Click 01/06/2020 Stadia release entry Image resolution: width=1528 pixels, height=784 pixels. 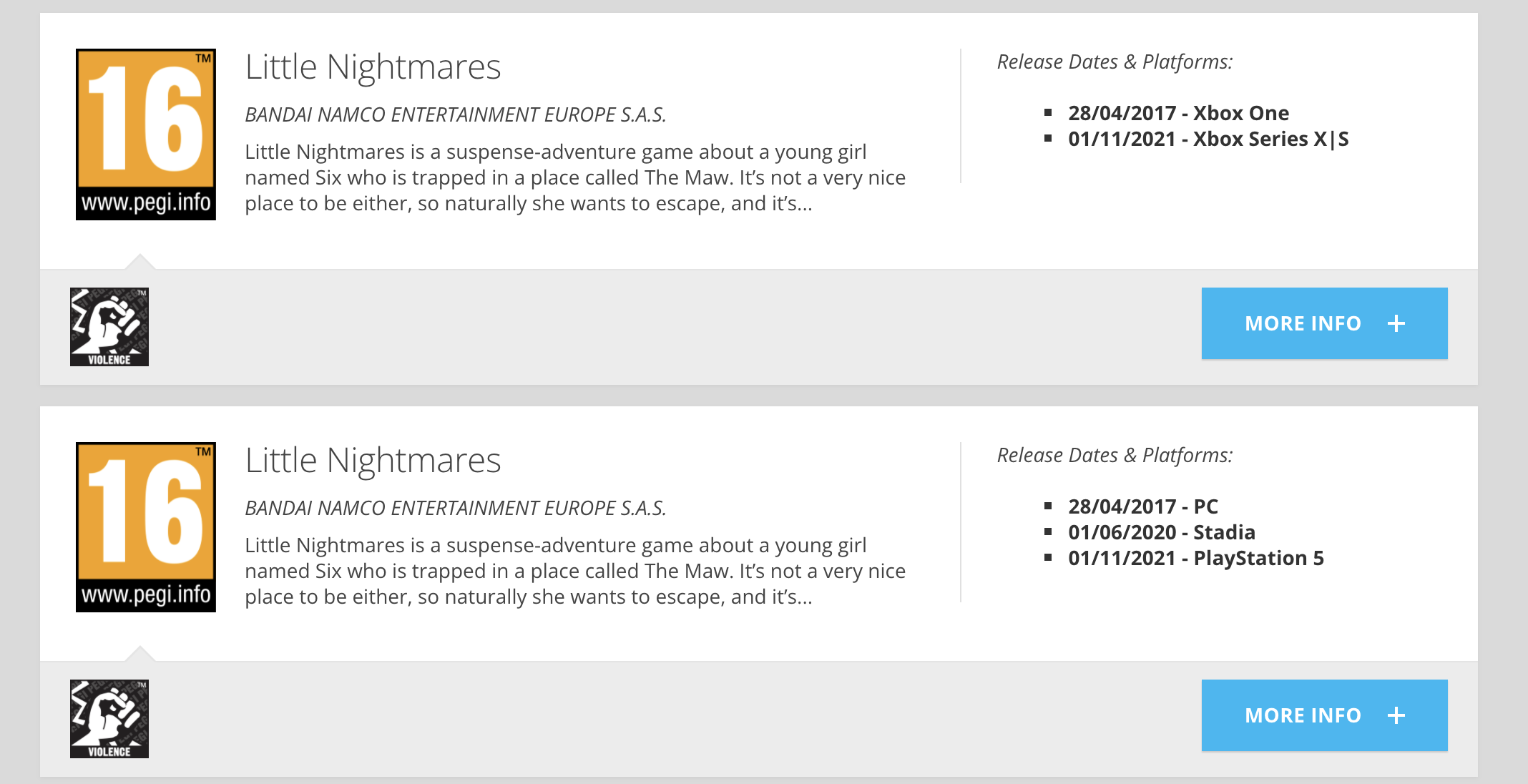(x=1161, y=532)
